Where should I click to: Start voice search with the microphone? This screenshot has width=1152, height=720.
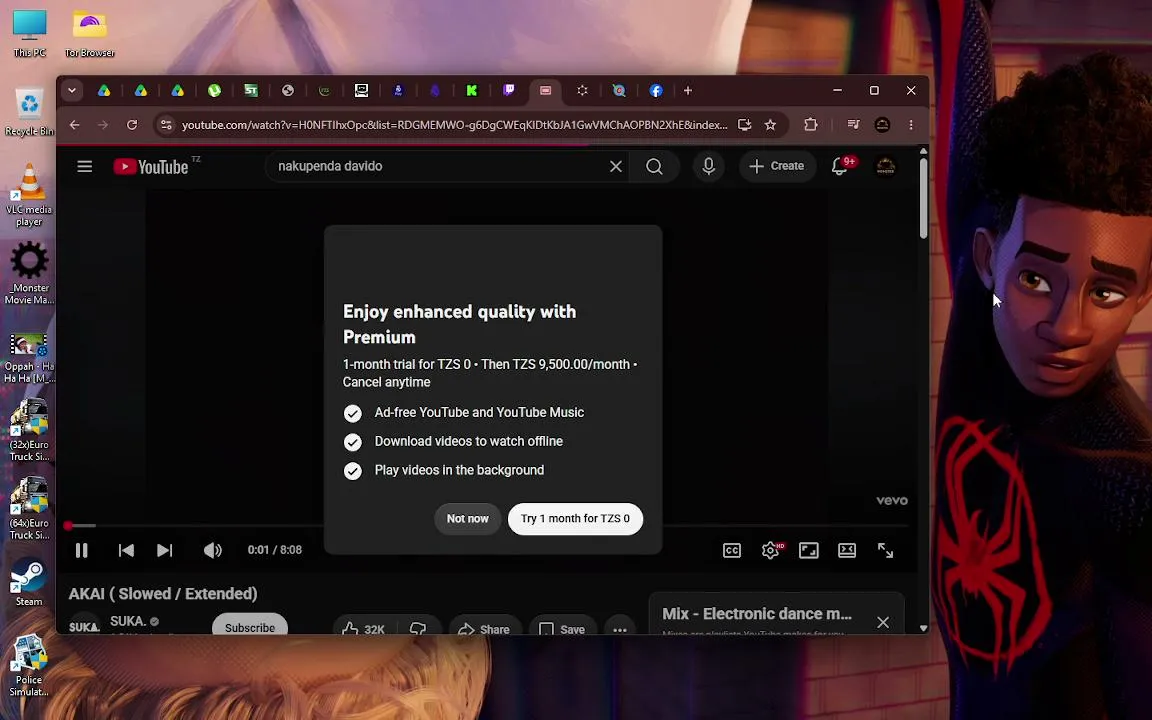coord(708,167)
